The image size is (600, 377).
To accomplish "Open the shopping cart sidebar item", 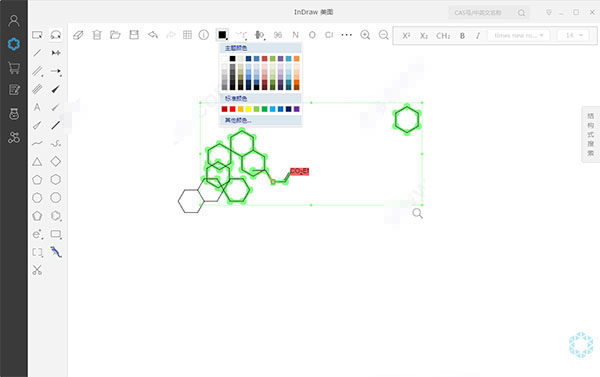I will (14, 68).
